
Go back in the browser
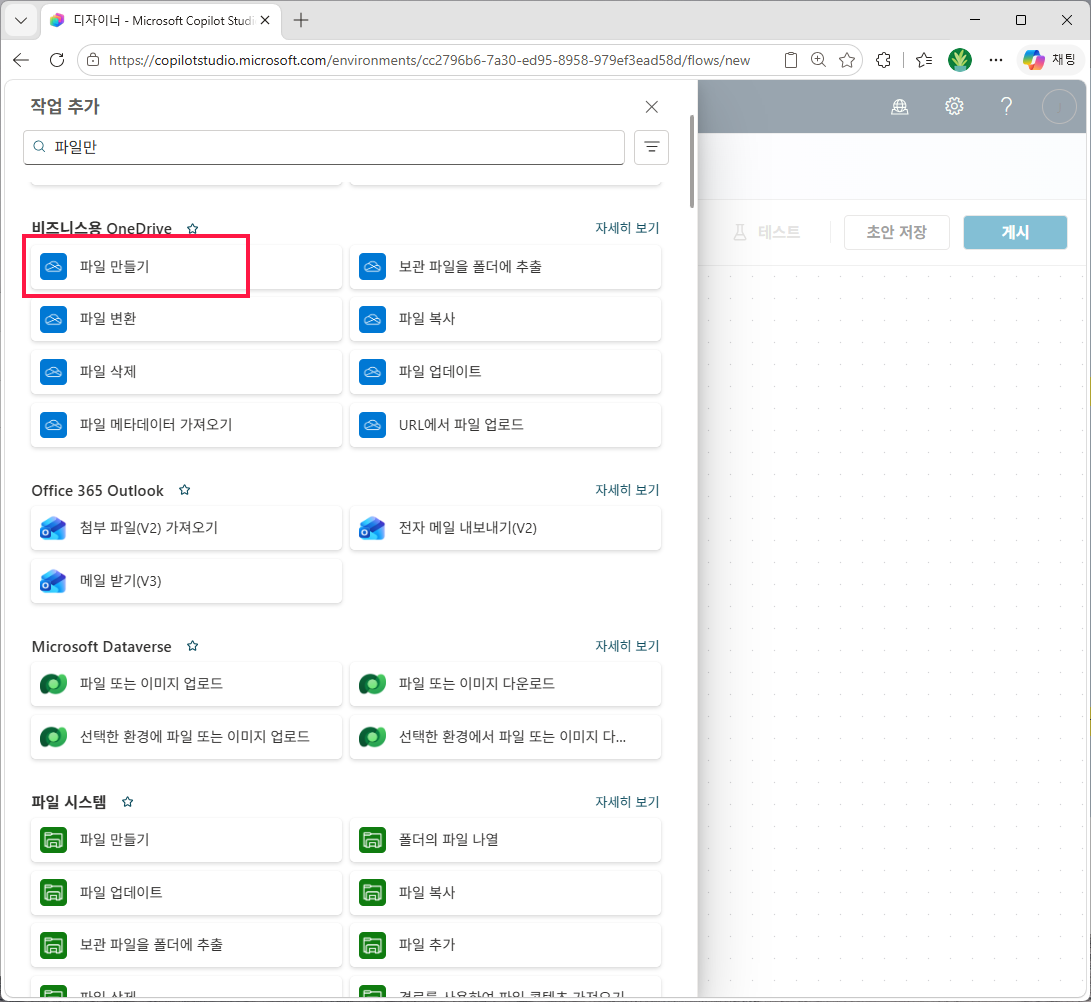(22, 60)
